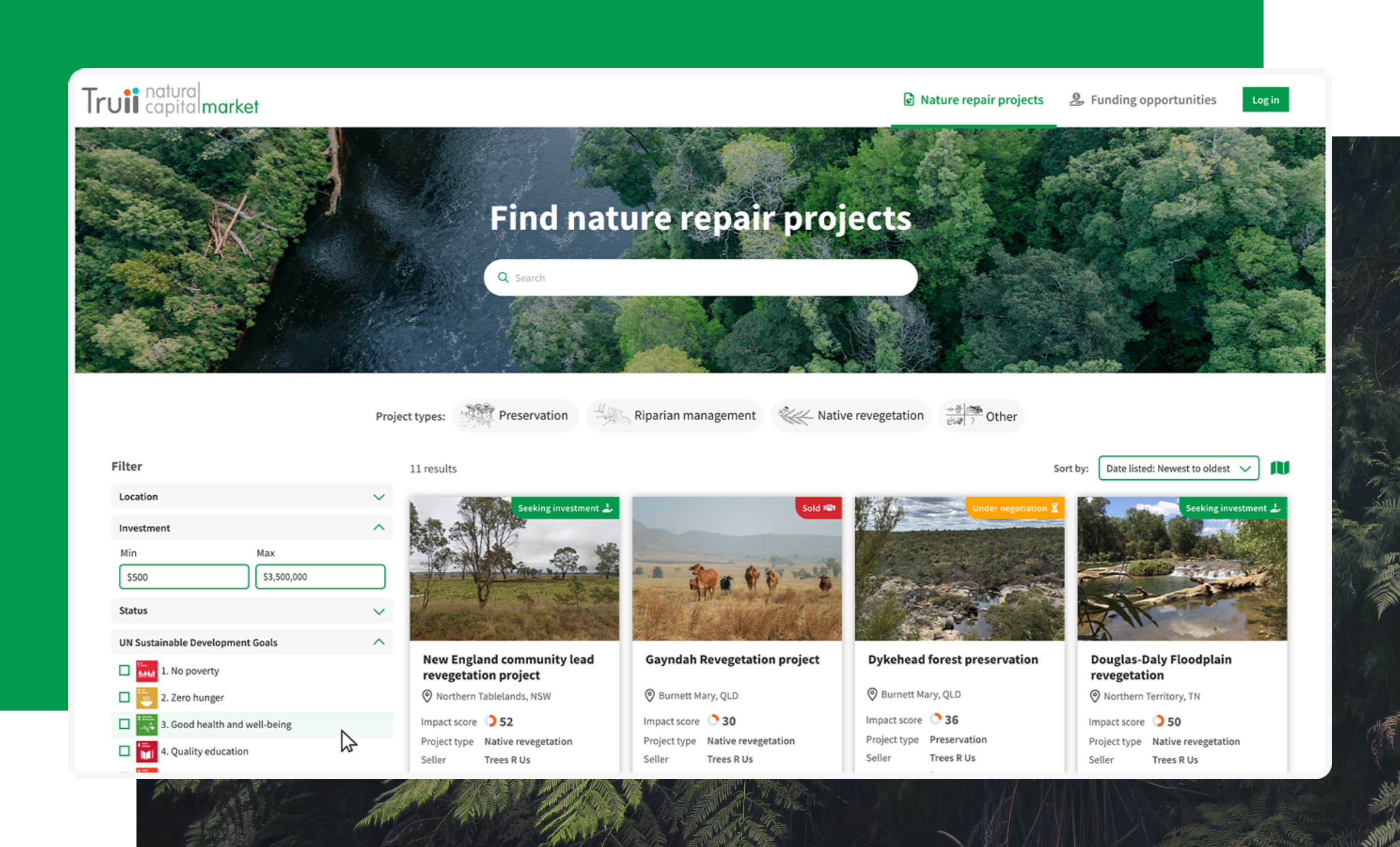1400x847 pixels.
Task: Open the Sort by dropdown
Action: [x=1178, y=468]
